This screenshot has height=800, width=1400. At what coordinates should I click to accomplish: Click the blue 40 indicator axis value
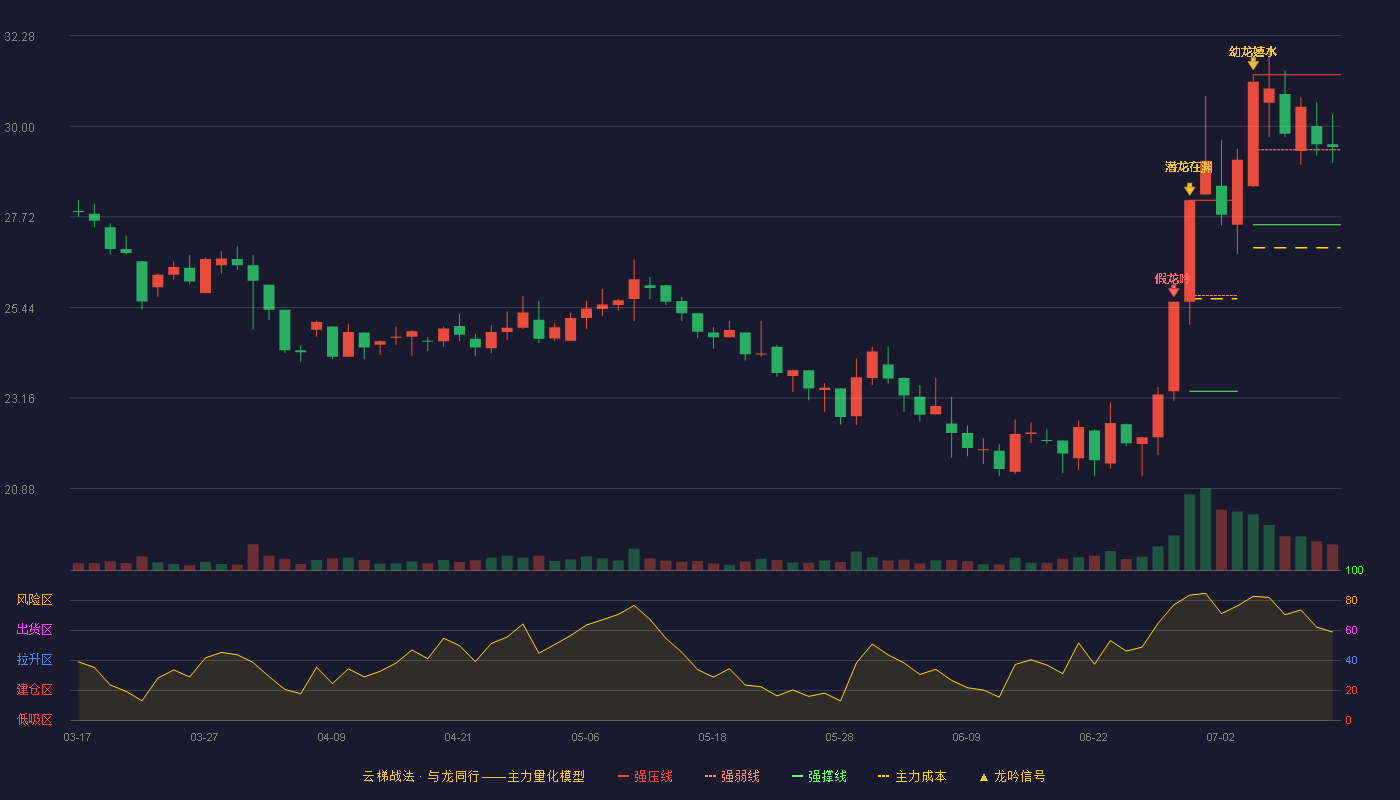coord(1351,661)
